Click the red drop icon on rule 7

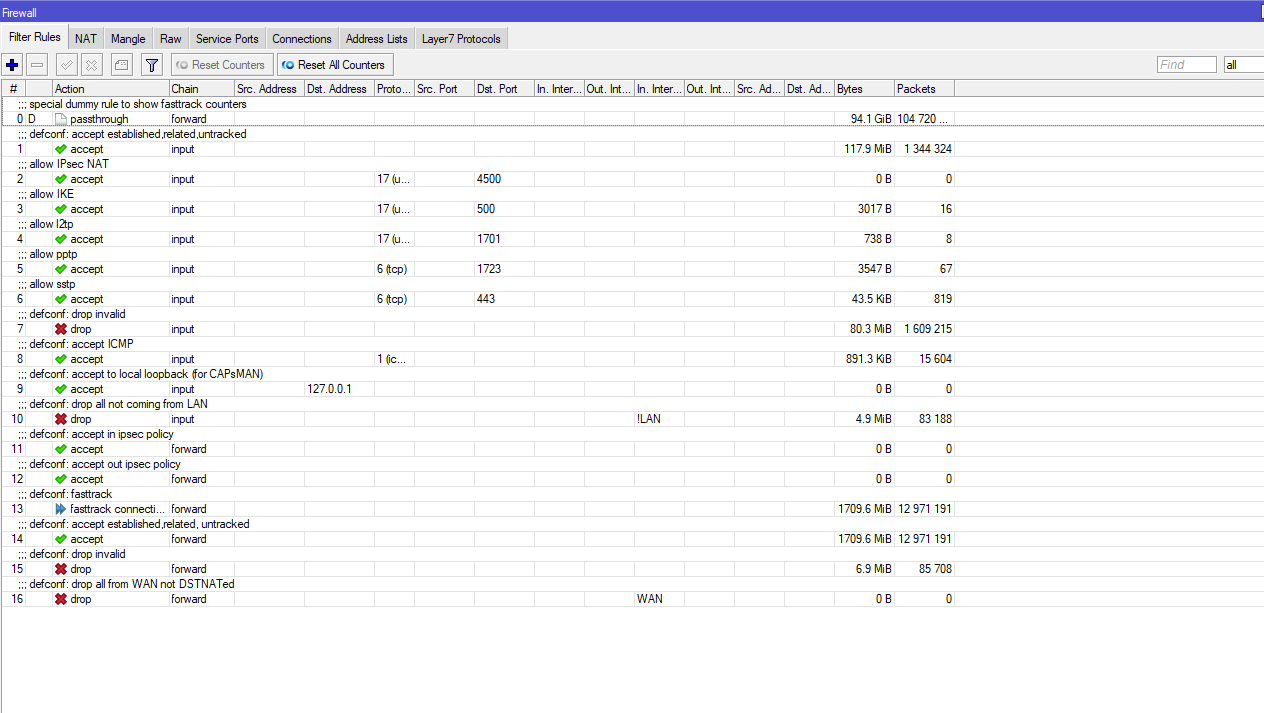[60, 328]
